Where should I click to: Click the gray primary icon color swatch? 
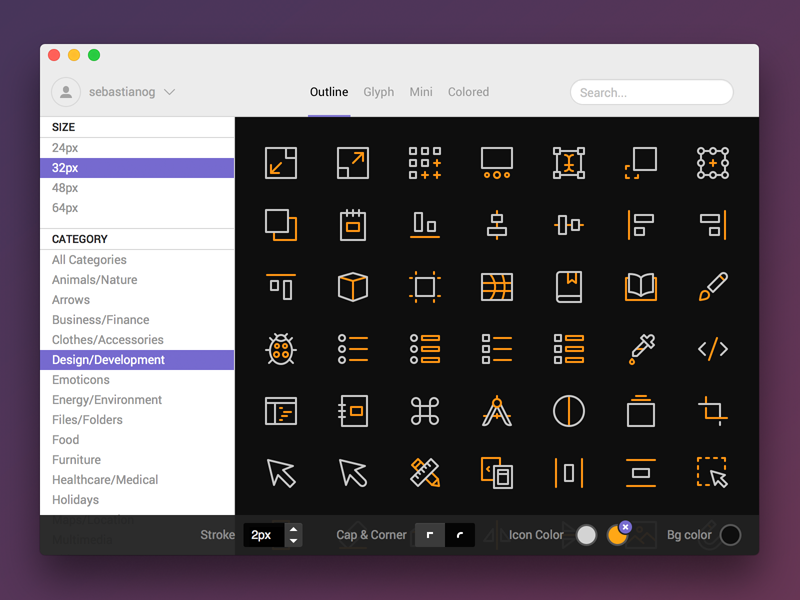pyautogui.click(x=586, y=535)
